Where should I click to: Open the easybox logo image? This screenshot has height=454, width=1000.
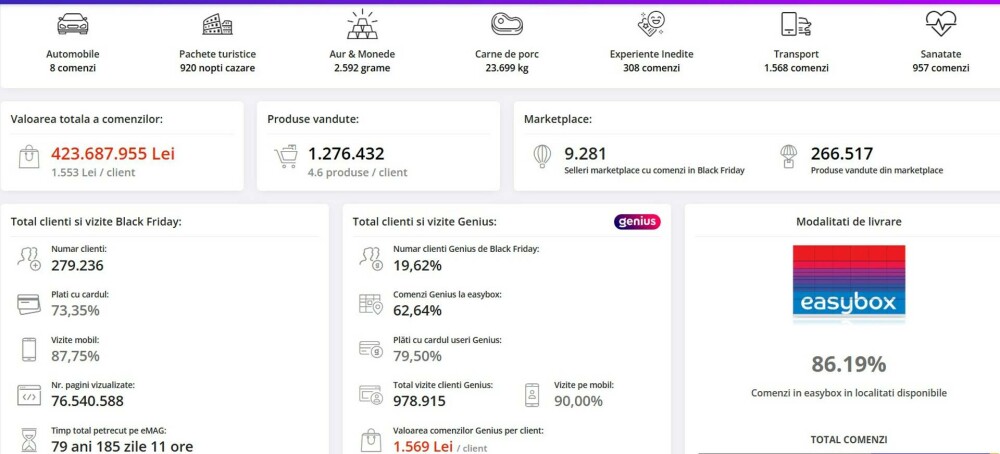849,284
